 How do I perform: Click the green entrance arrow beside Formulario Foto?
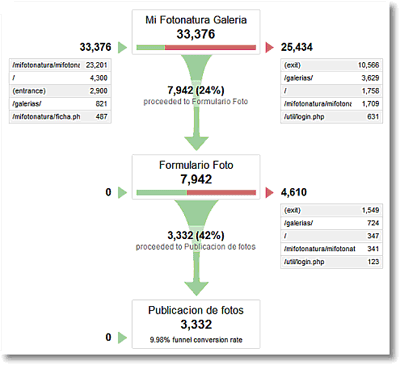click(123, 192)
